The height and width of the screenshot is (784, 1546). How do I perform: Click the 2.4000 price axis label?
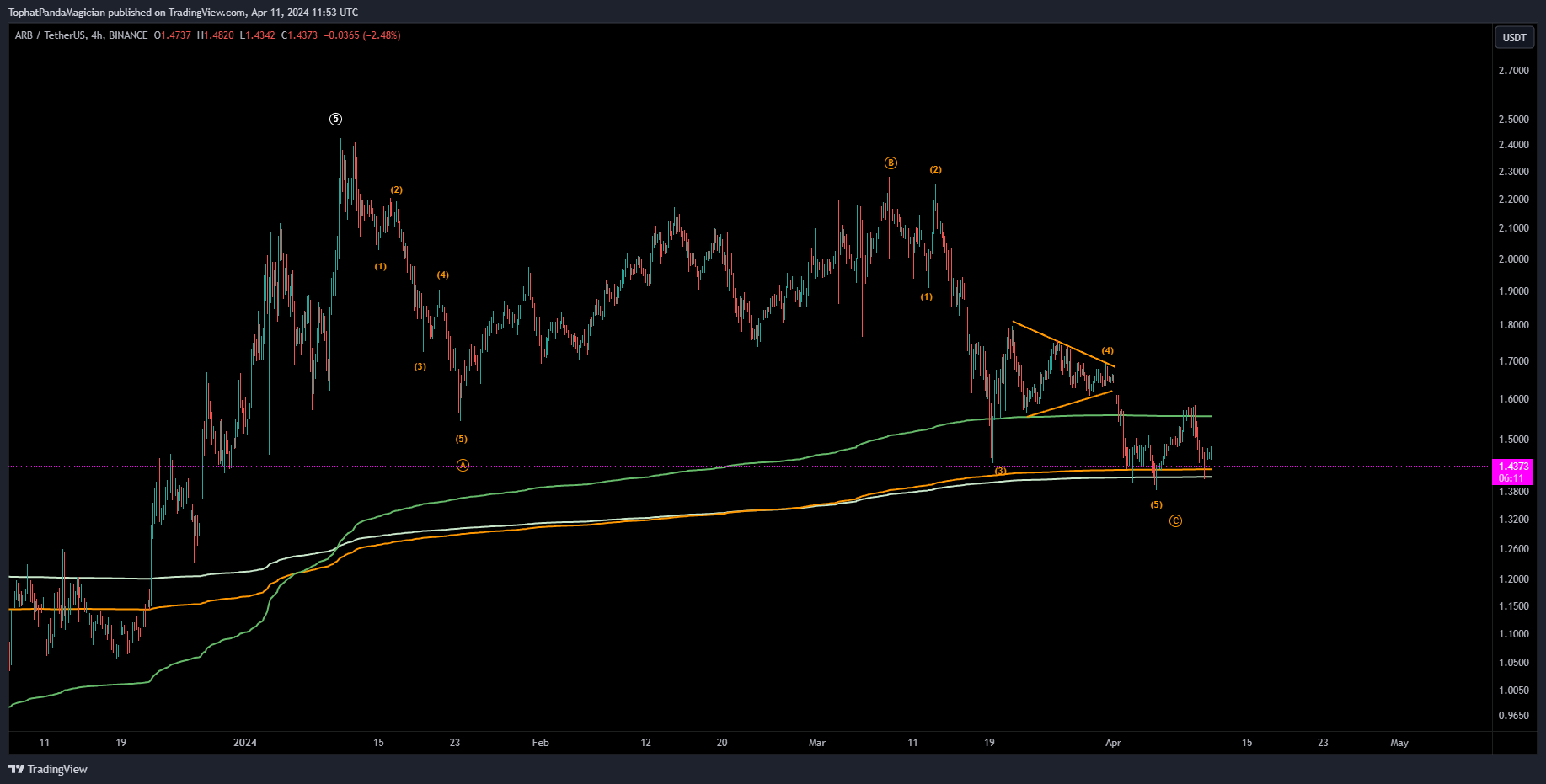coord(1513,145)
